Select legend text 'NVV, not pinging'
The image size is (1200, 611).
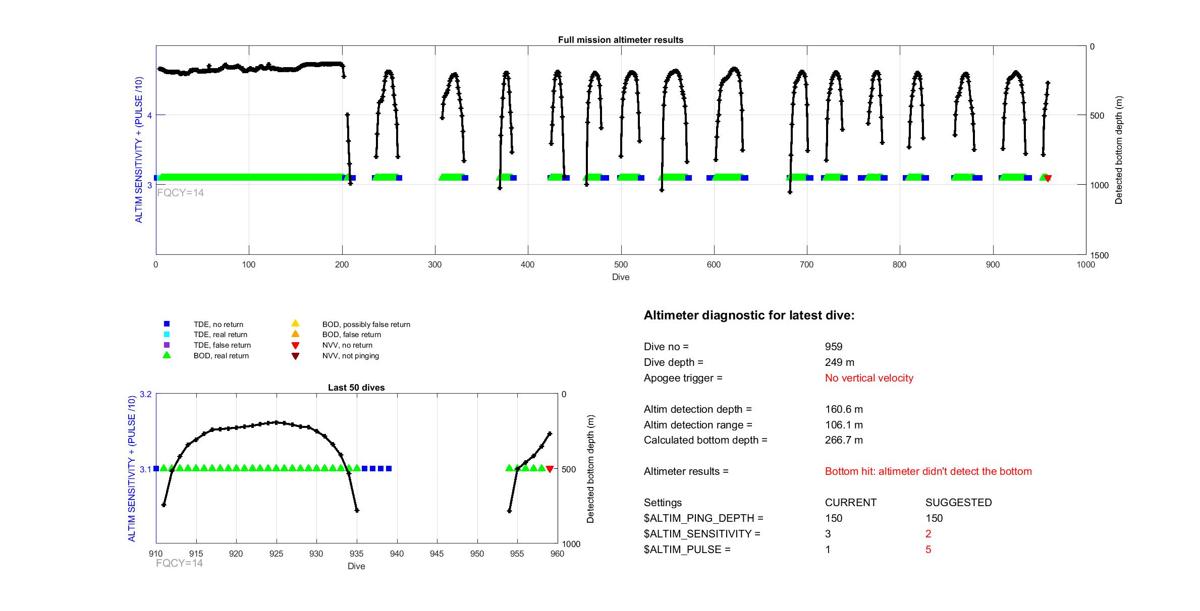(350, 356)
